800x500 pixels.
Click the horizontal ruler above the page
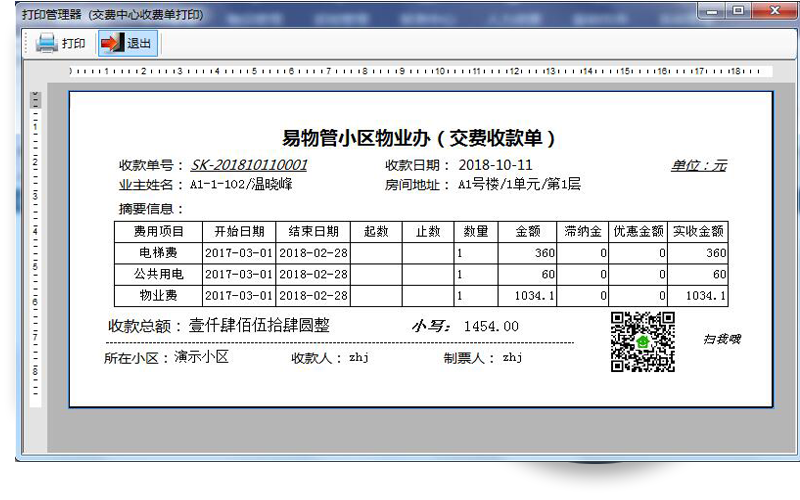click(420, 71)
